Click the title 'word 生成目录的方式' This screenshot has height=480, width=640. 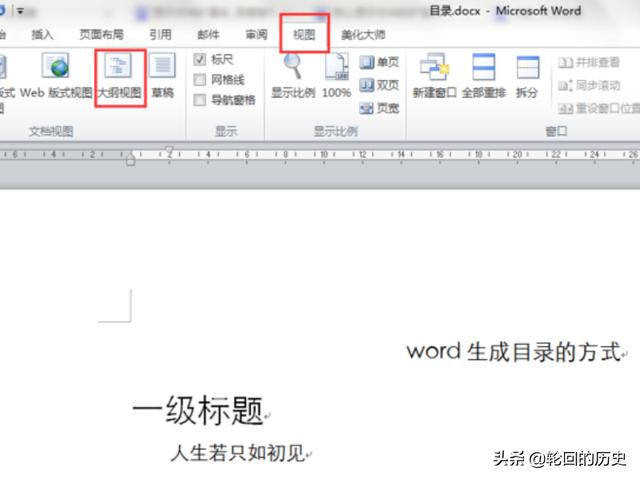pyautogui.click(x=514, y=352)
